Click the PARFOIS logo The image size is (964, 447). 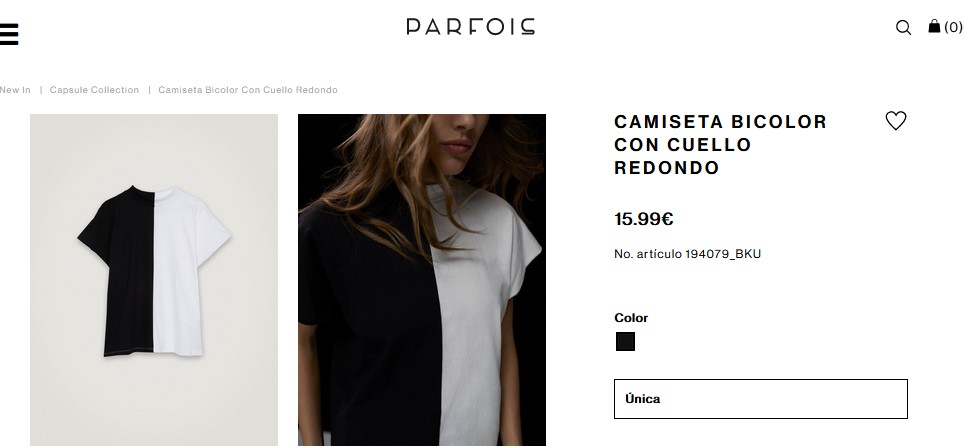pos(470,26)
